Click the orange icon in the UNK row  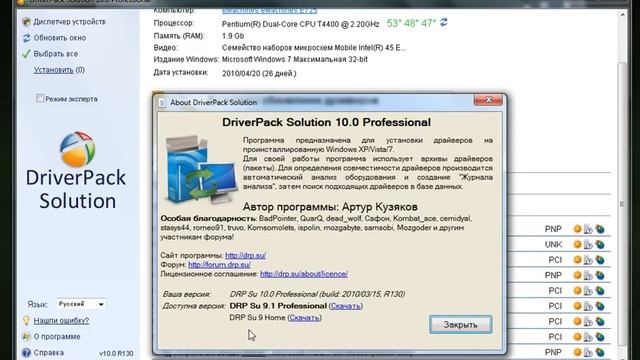(577, 244)
